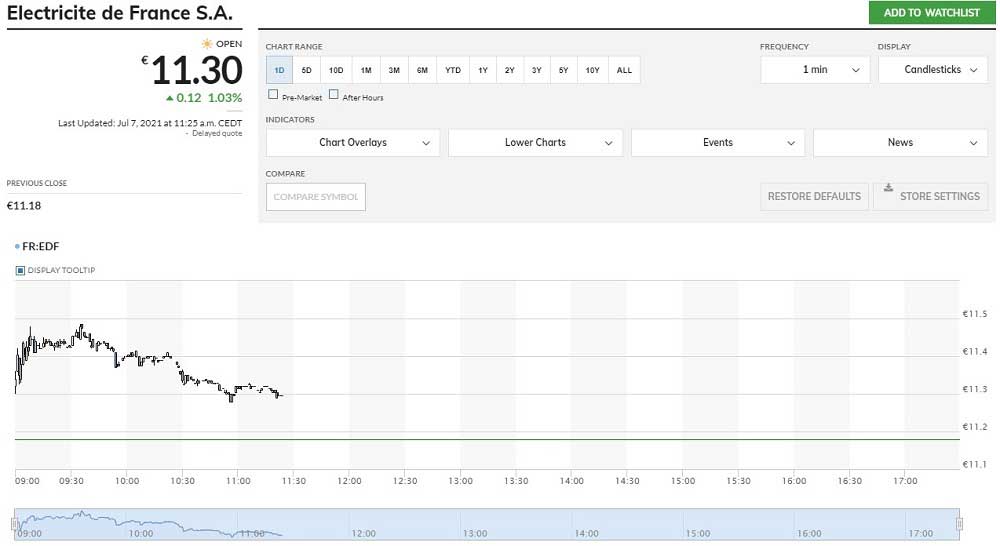Click the blue dot beside FR:EDF
This screenshot has height=546, width=1000.
17,246
